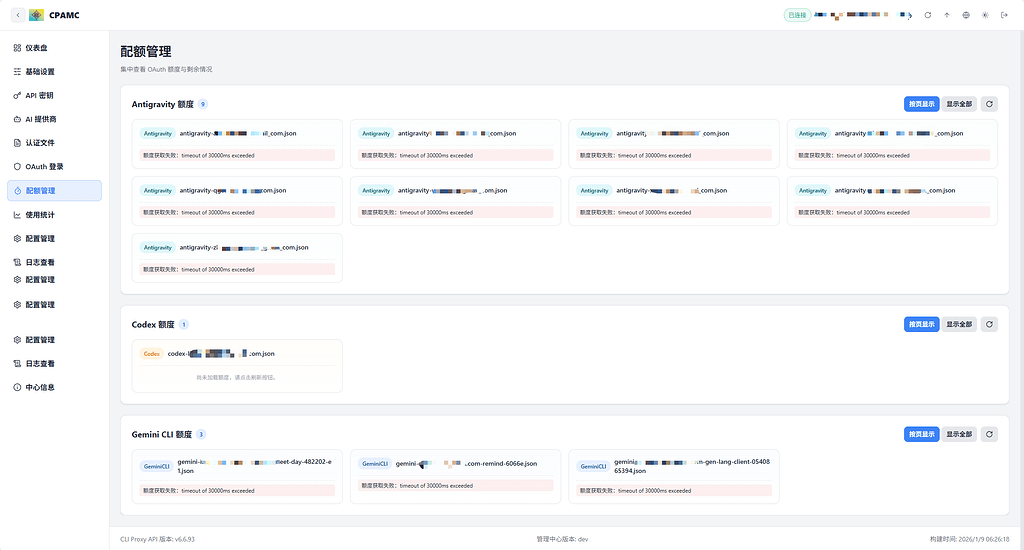Toggle theme with the sun icon
The image size is (1024, 550).
click(x=985, y=15)
